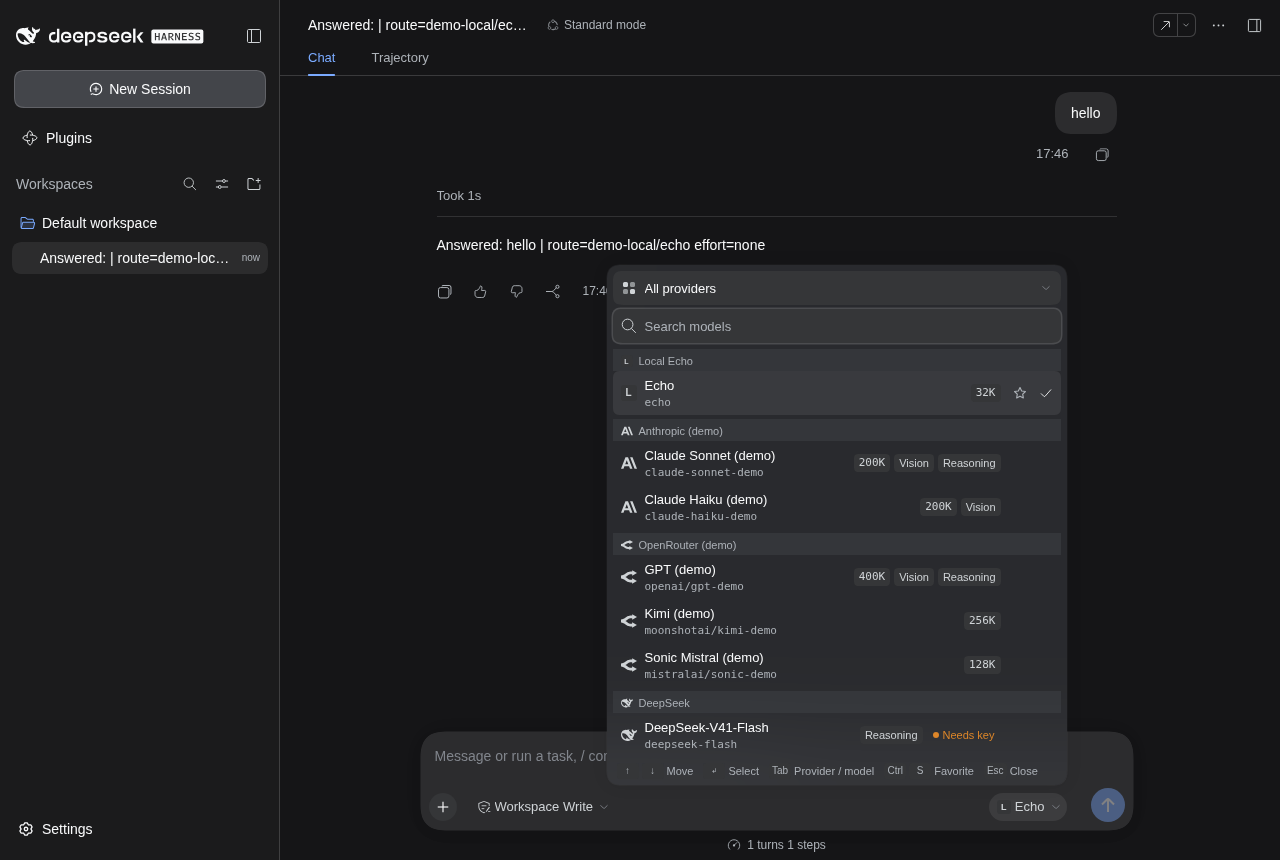Open the Workspace Write permission dropdown
The height and width of the screenshot is (860, 1280).
pos(543,807)
